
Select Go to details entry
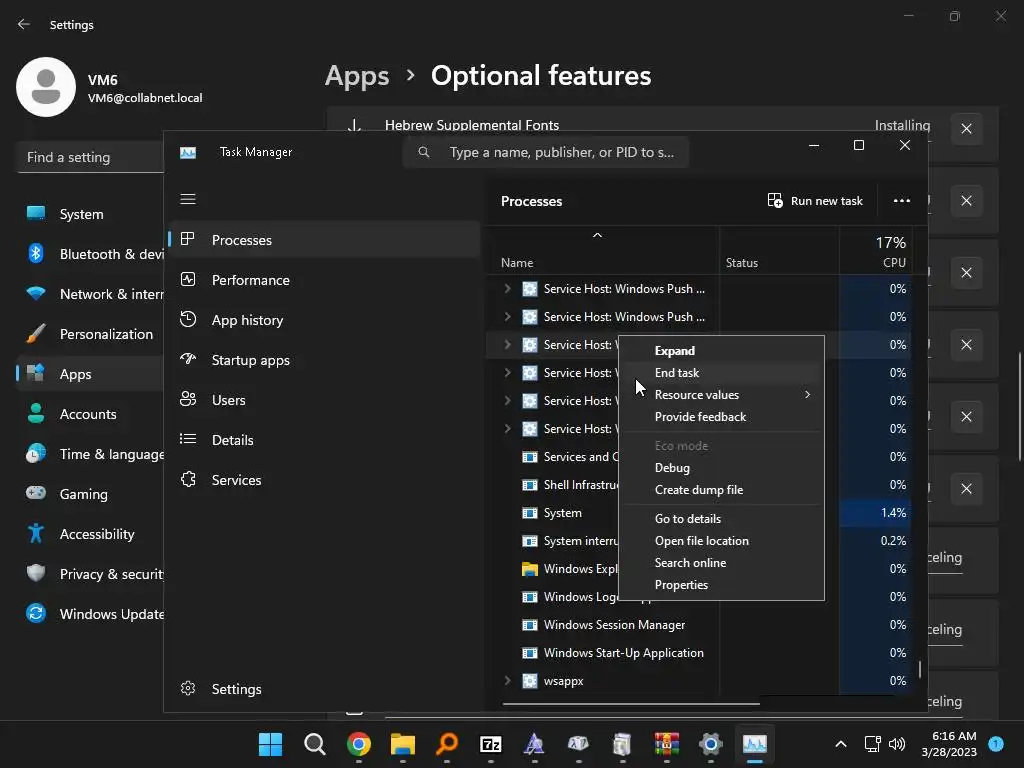point(721,519)
